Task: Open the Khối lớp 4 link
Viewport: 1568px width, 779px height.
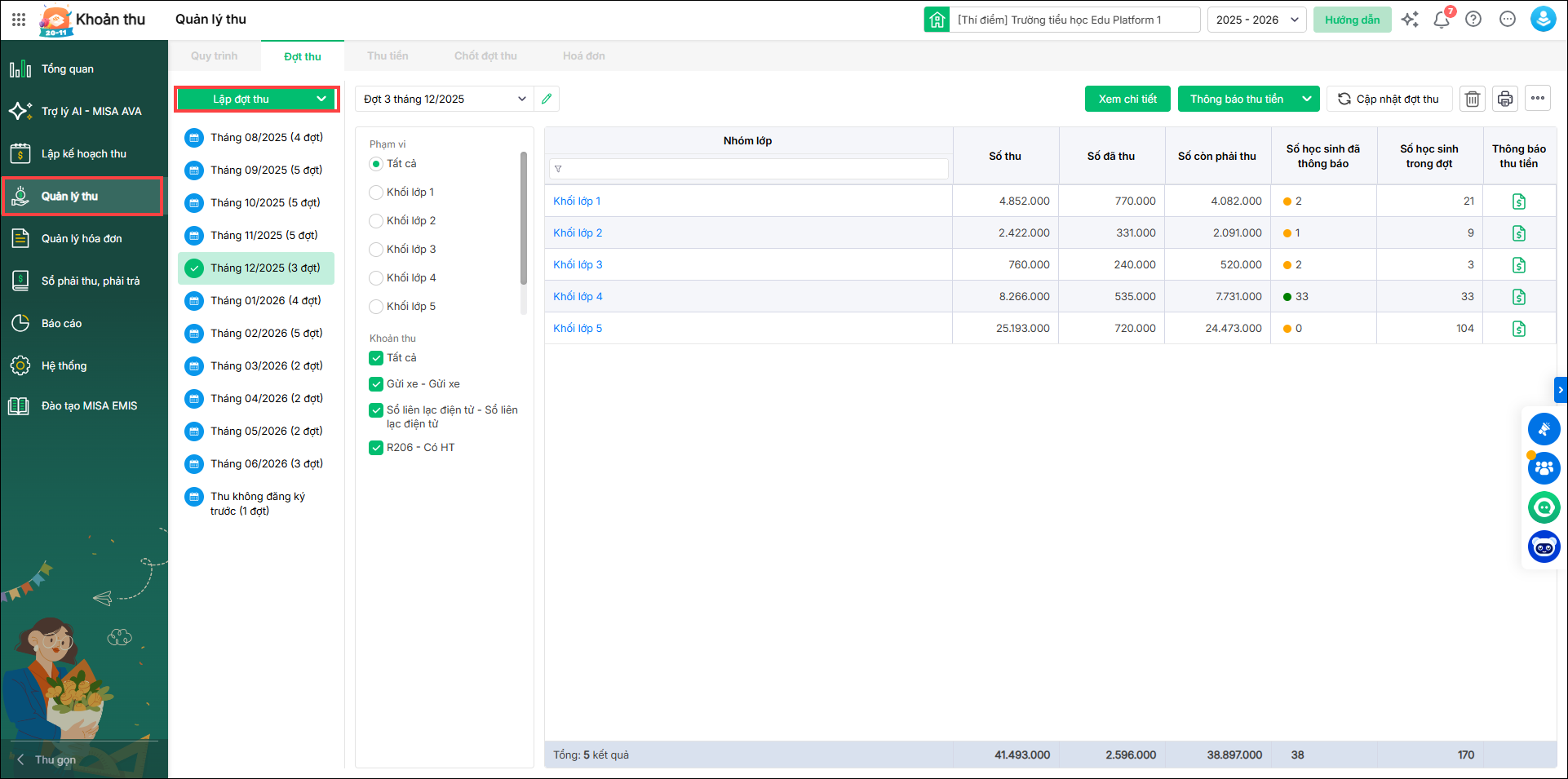Action: click(578, 297)
